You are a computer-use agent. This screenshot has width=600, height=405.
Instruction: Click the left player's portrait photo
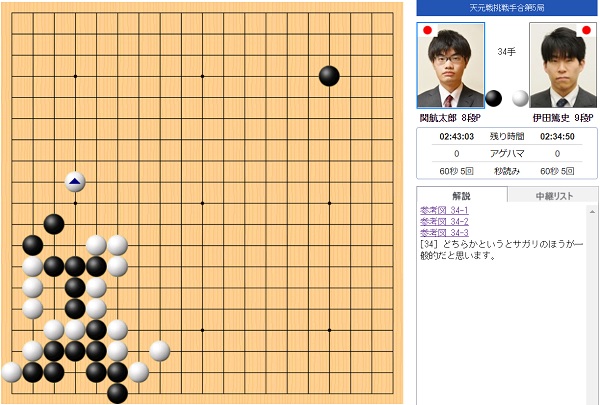[451, 65]
